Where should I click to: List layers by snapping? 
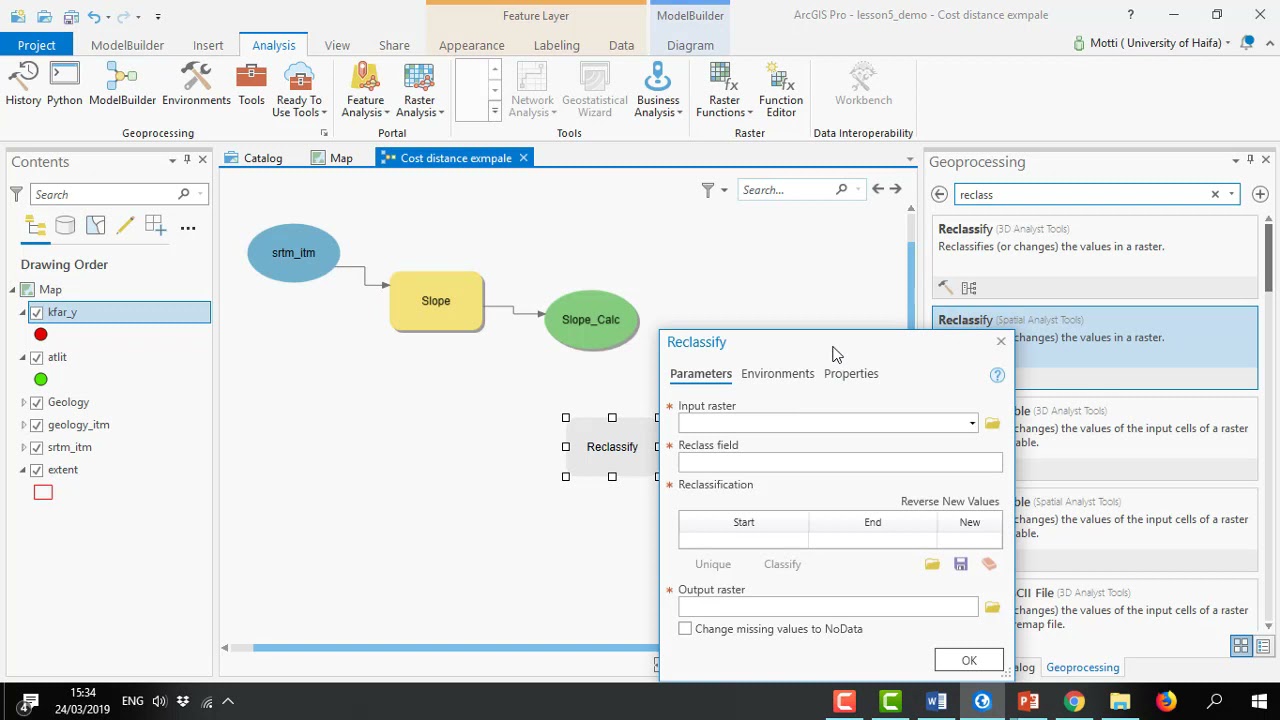pyautogui.click(x=155, y=227)
